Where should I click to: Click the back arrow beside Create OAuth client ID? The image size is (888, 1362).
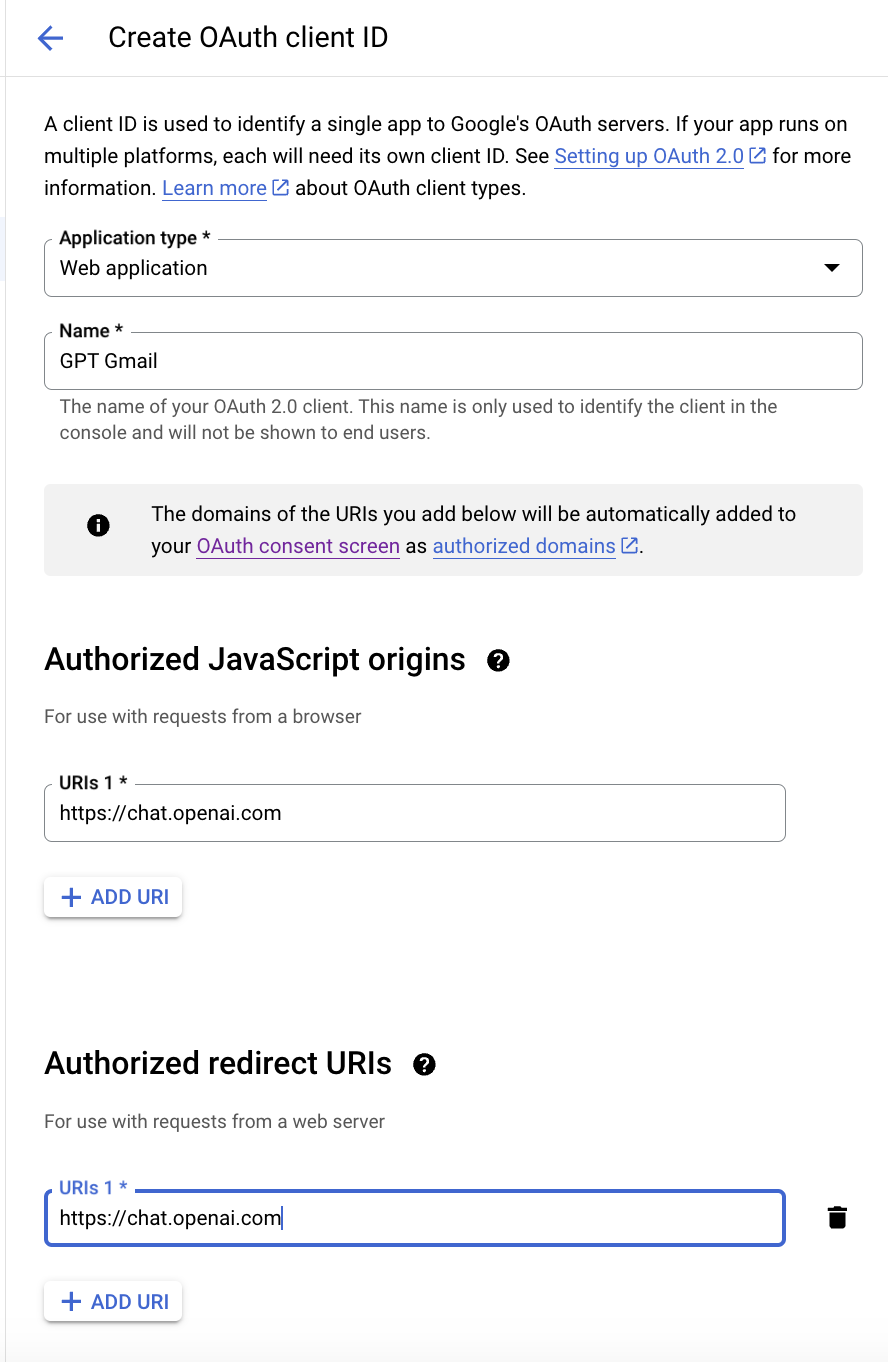50,38
